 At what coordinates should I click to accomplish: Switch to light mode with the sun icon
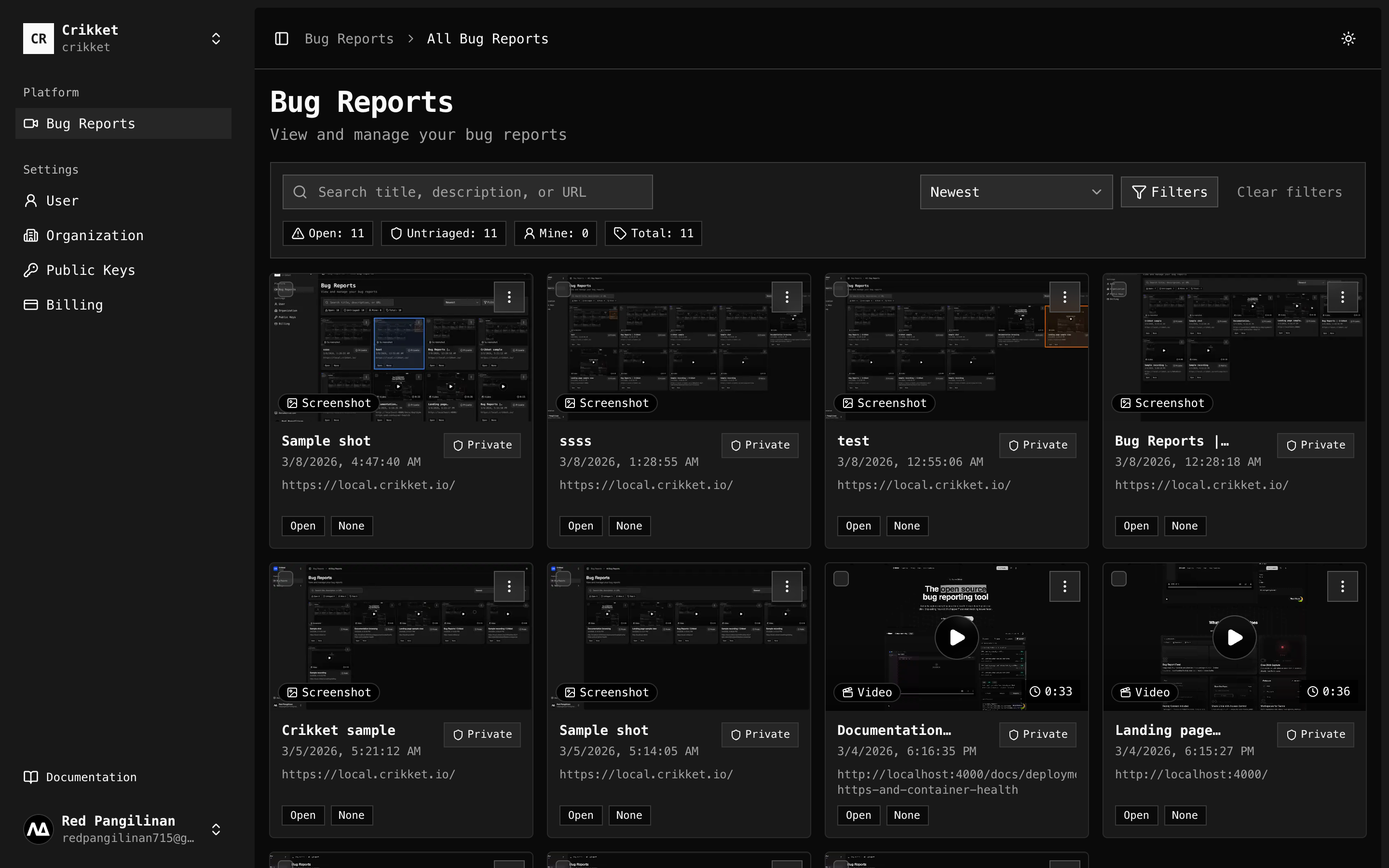point(1348,39)
